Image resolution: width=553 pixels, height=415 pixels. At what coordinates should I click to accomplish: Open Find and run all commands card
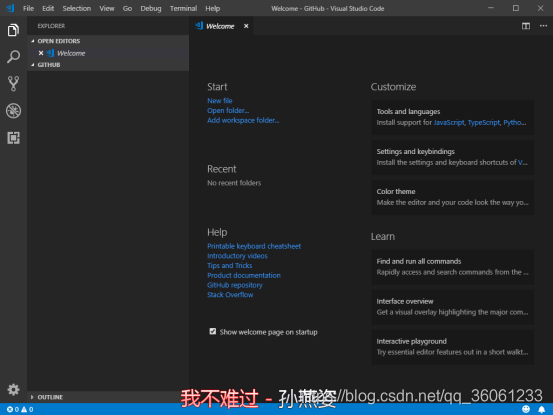coord(452,267)
